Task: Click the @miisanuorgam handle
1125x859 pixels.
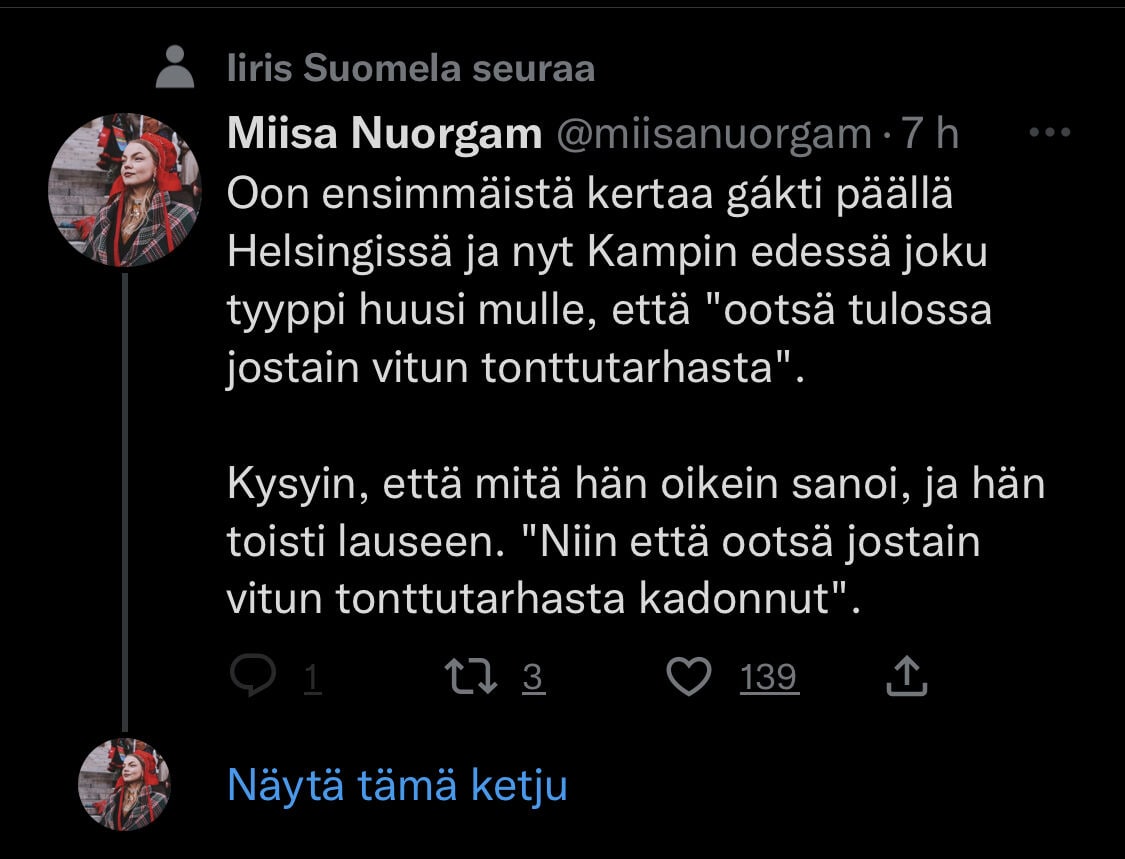Action: (x=713, y=134)
